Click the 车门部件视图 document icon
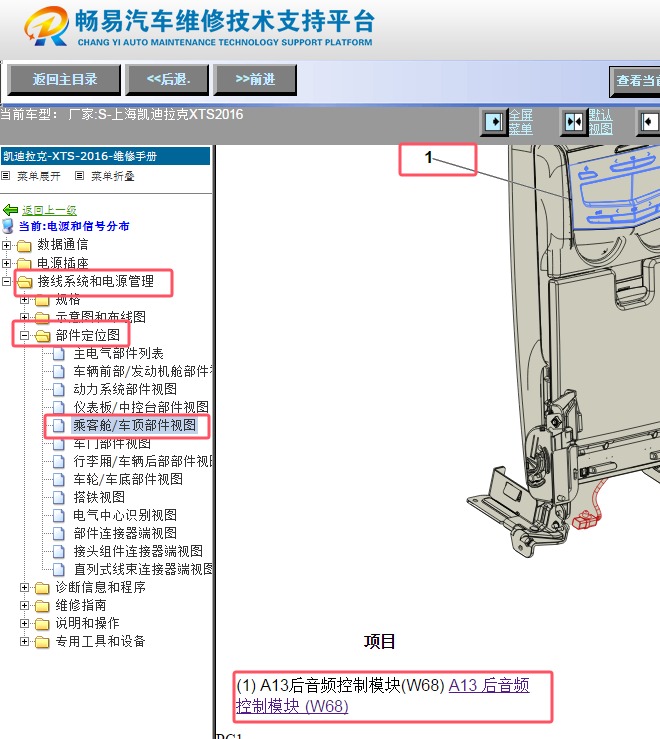This screenshot has height=739, width=660. pyautogui.click(x=59, y=443)
